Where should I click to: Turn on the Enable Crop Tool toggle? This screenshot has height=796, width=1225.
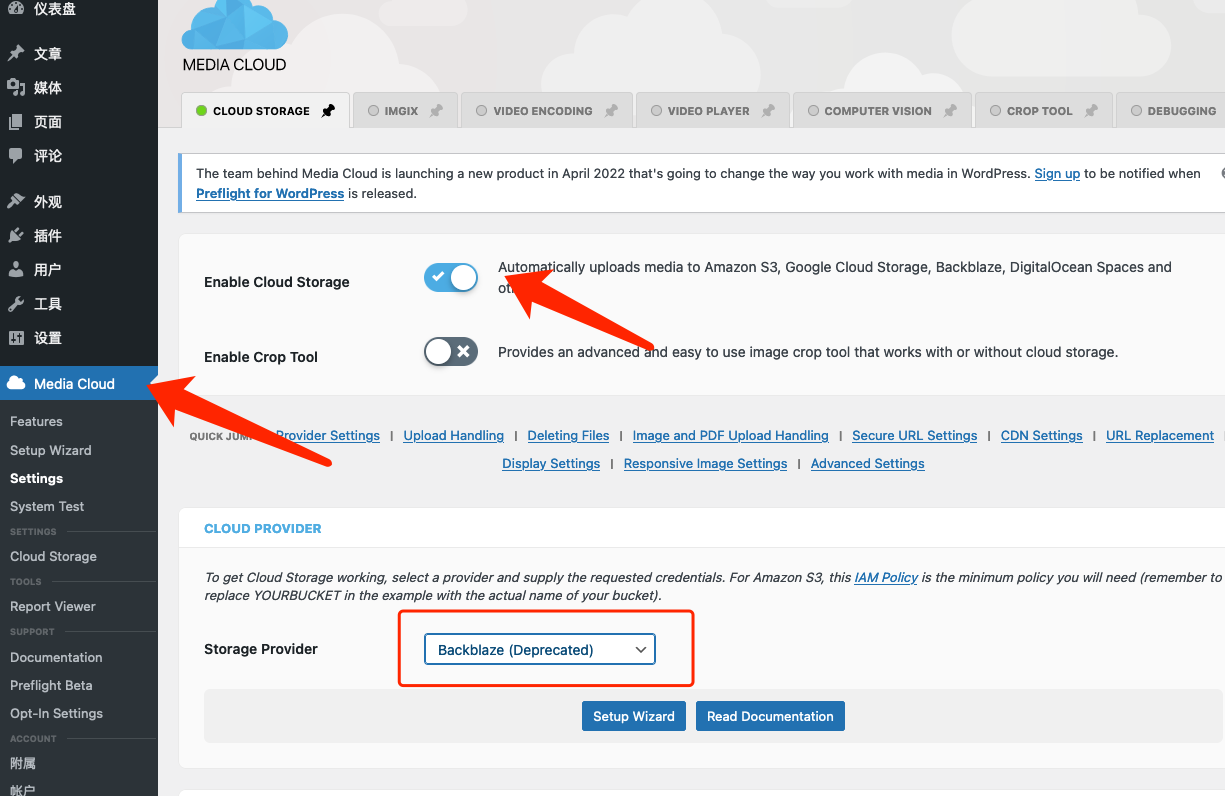coord(451,352)
